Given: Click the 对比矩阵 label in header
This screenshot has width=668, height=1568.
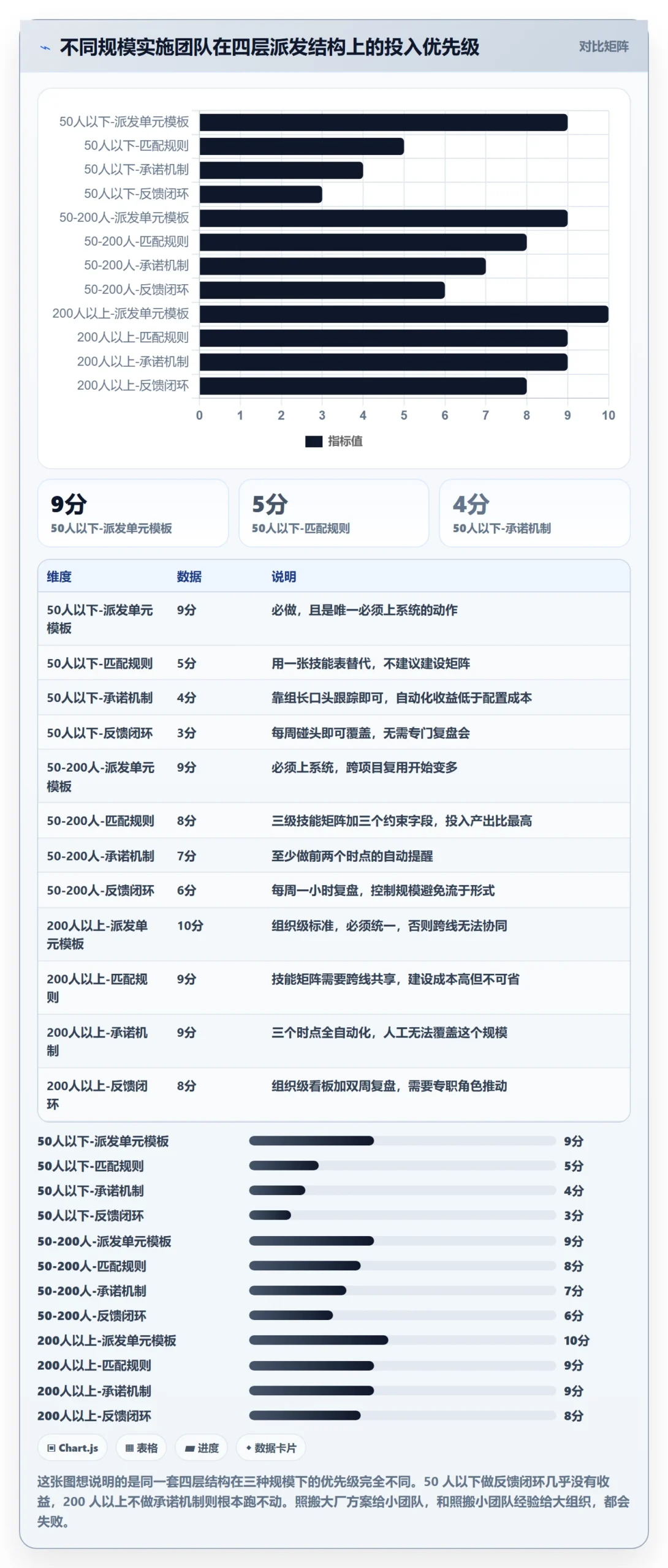Looking at the screenshot, I should [x=604, y=47].
